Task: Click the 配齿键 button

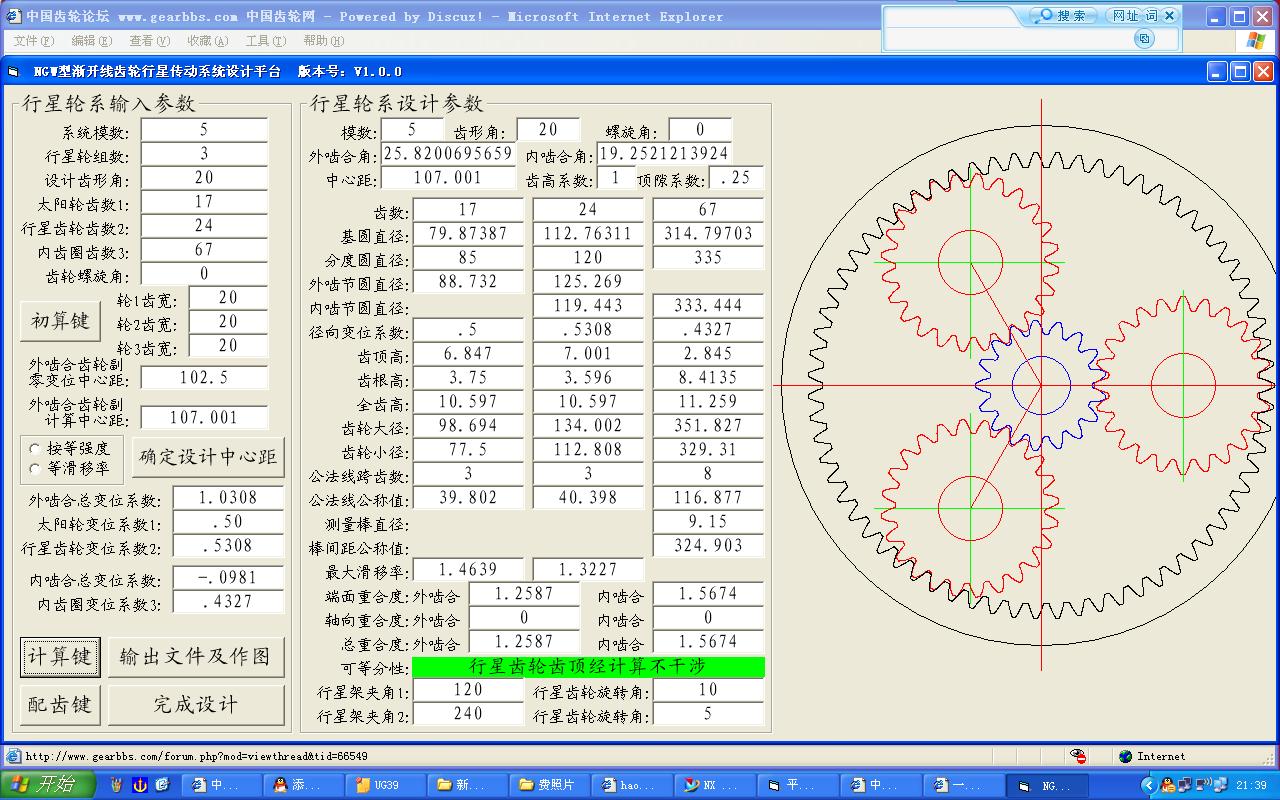Action: pyautogui.click(x=59, y=705)
